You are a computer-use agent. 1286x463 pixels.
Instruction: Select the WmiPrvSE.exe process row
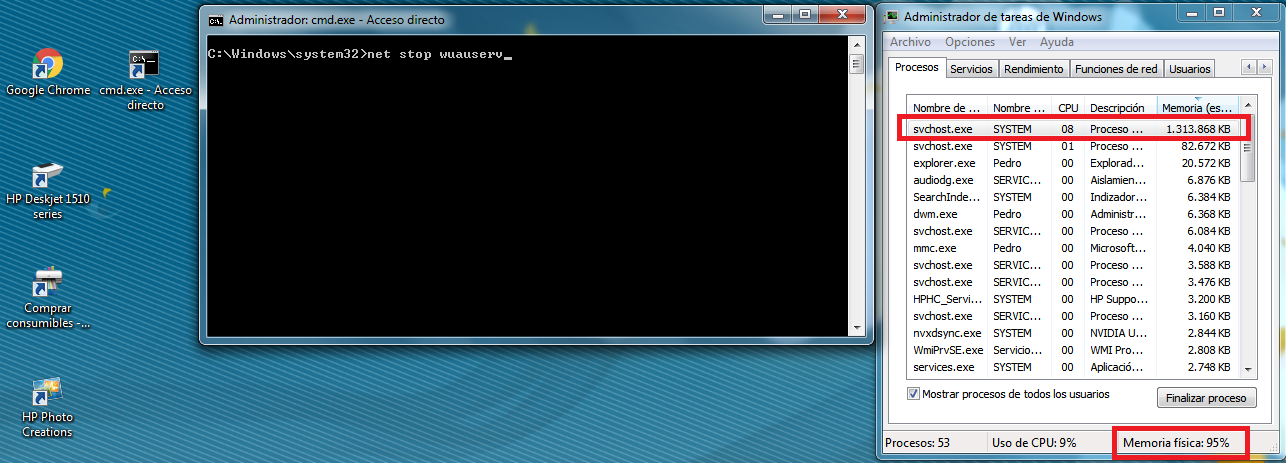click(1073, 350)
